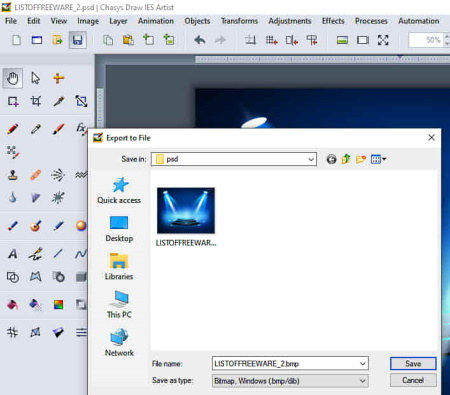The height and width of the screenshot is (395, 450).
Task: Open the View Menu dropdown in dialog
Action: pyautogui.click(x=378, y=159)
